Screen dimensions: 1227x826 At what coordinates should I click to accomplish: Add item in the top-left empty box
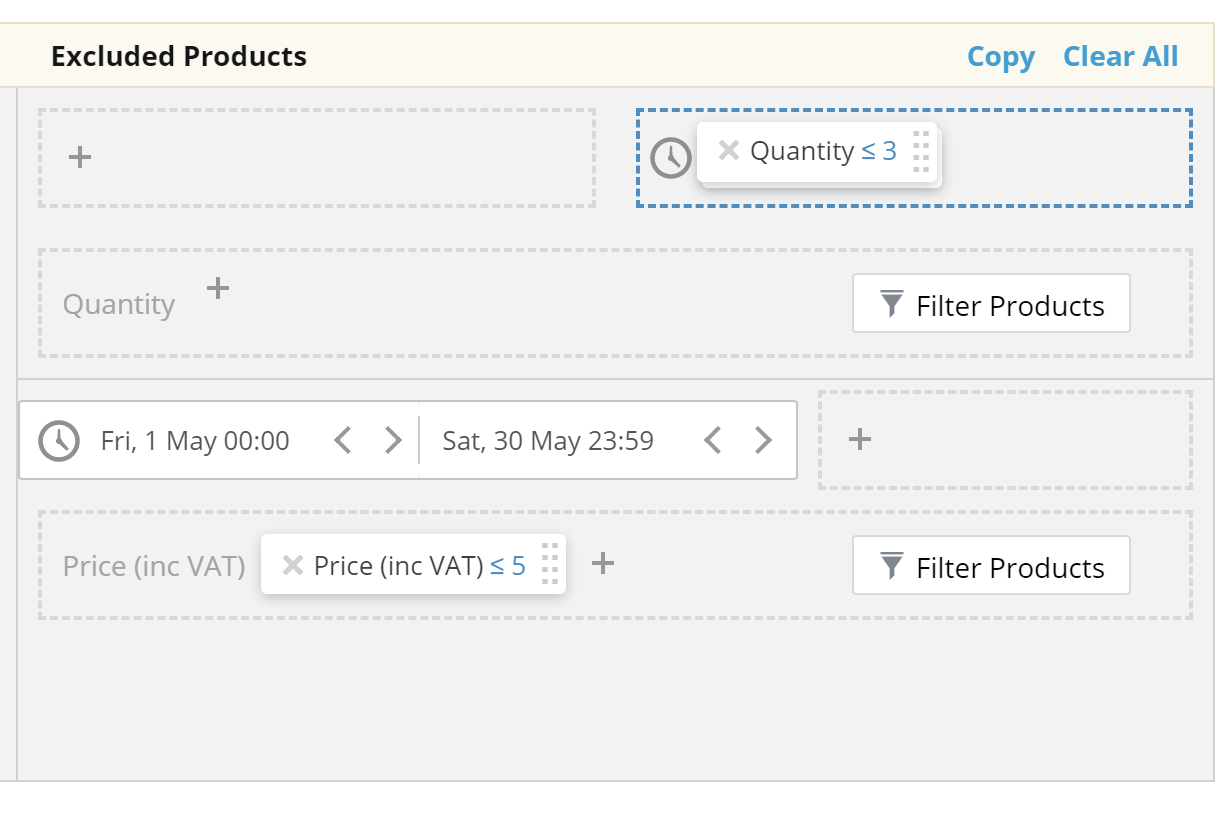(x=80, y=157)
